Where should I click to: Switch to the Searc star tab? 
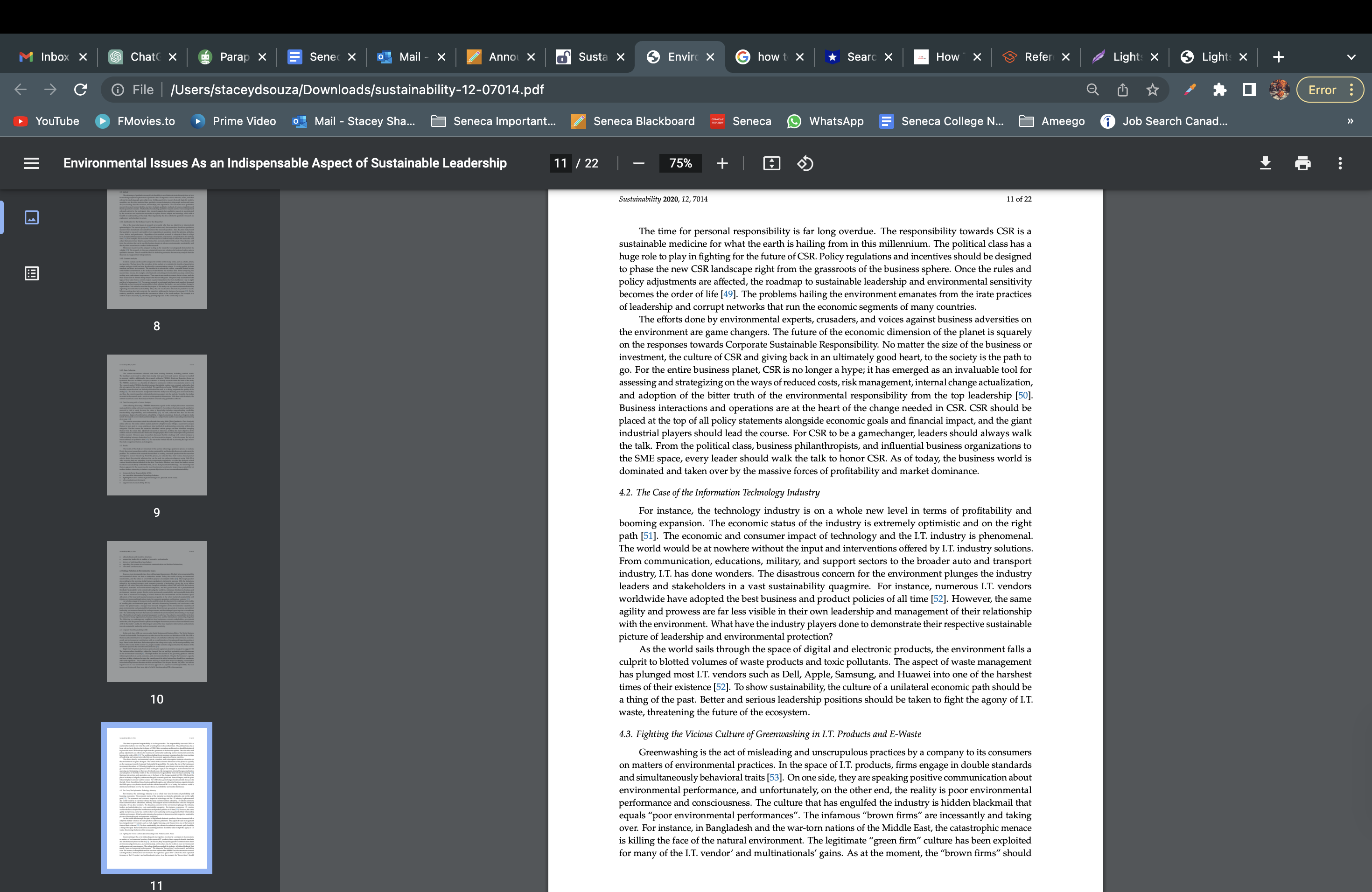click(x=851, y=57)
